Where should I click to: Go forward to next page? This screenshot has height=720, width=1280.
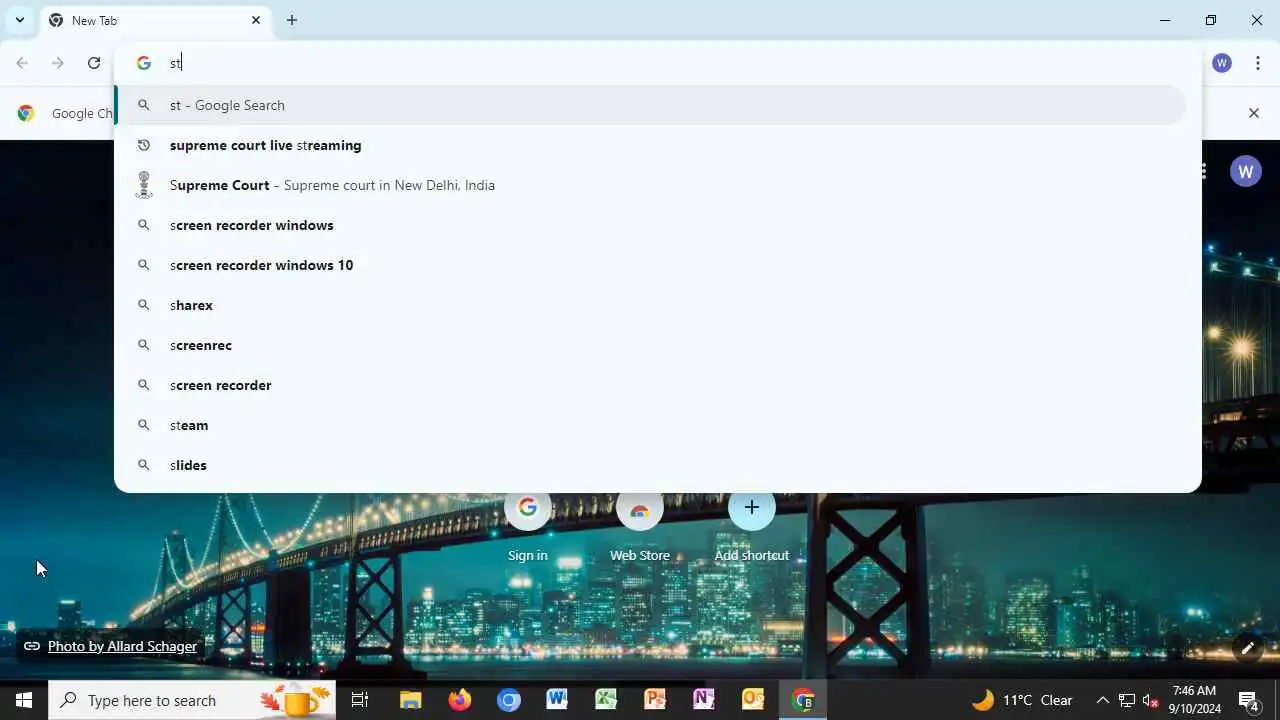click(58, 63)
